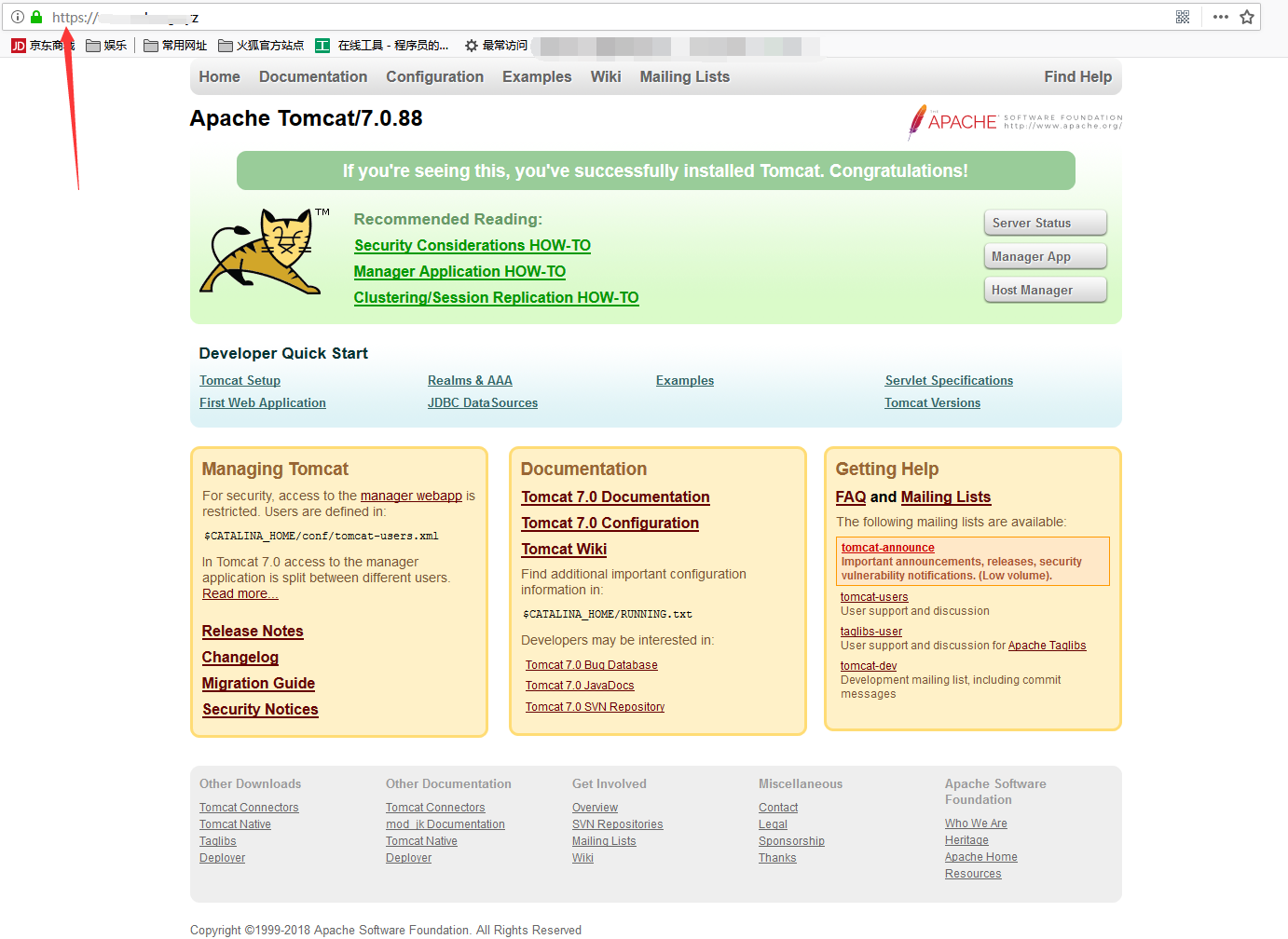Click the Server Status button

1046,223
